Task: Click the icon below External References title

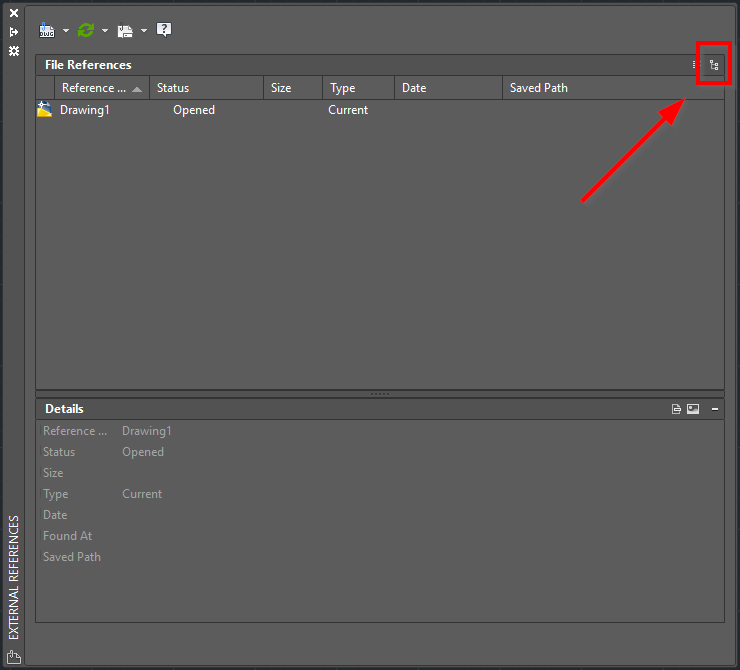Action: [x=14, y=656]
